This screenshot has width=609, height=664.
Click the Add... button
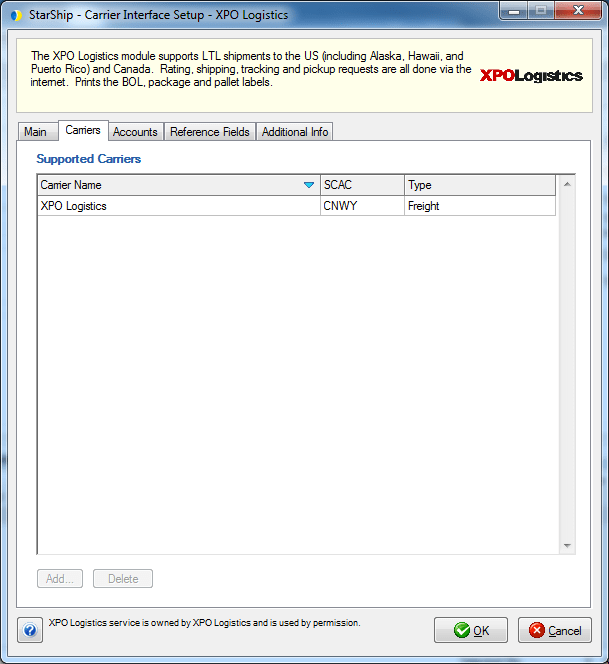pyautogui.click(x=60, y=578)
